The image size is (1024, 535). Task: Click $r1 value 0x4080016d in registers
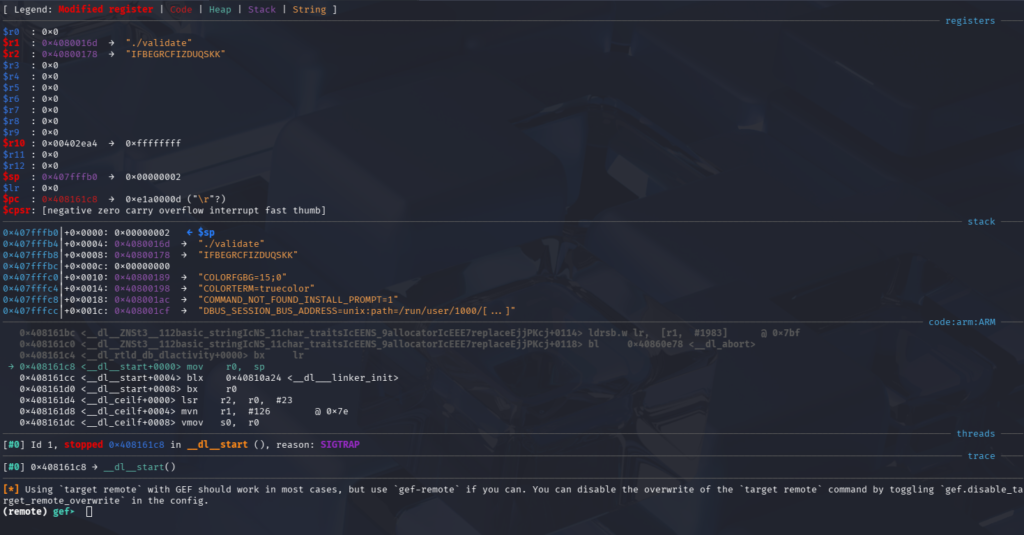69,43
